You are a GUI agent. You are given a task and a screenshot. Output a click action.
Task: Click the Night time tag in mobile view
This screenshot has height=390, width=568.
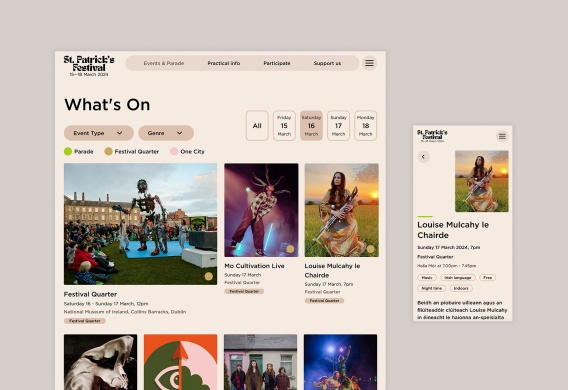coord(431,288)
